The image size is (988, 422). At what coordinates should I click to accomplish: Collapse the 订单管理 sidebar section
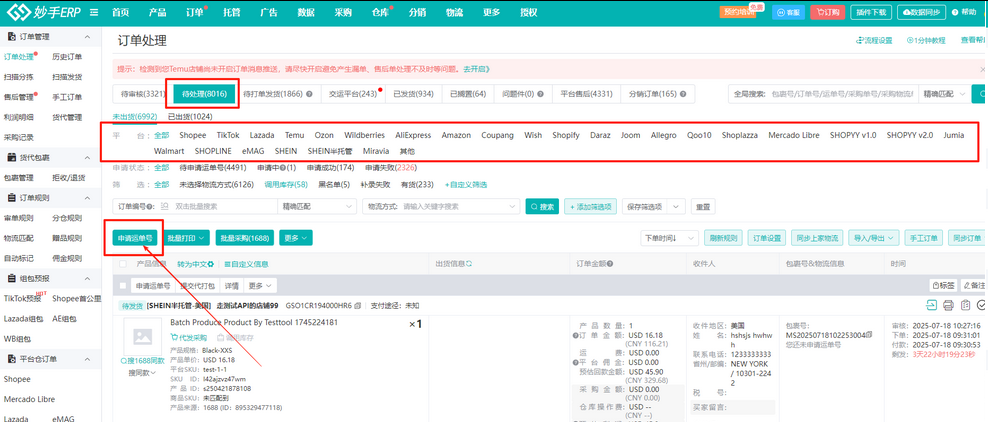pos(87,37)
